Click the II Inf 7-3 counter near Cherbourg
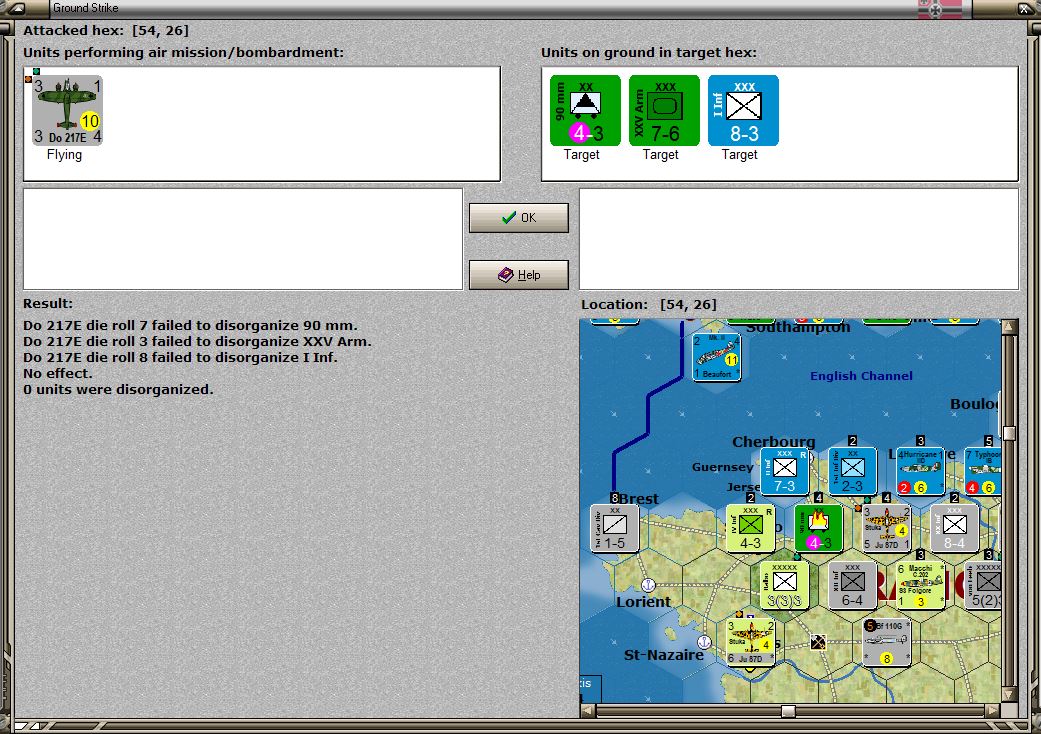The height and width of the screenshot is (734, 1041). (x=784, y=471)
